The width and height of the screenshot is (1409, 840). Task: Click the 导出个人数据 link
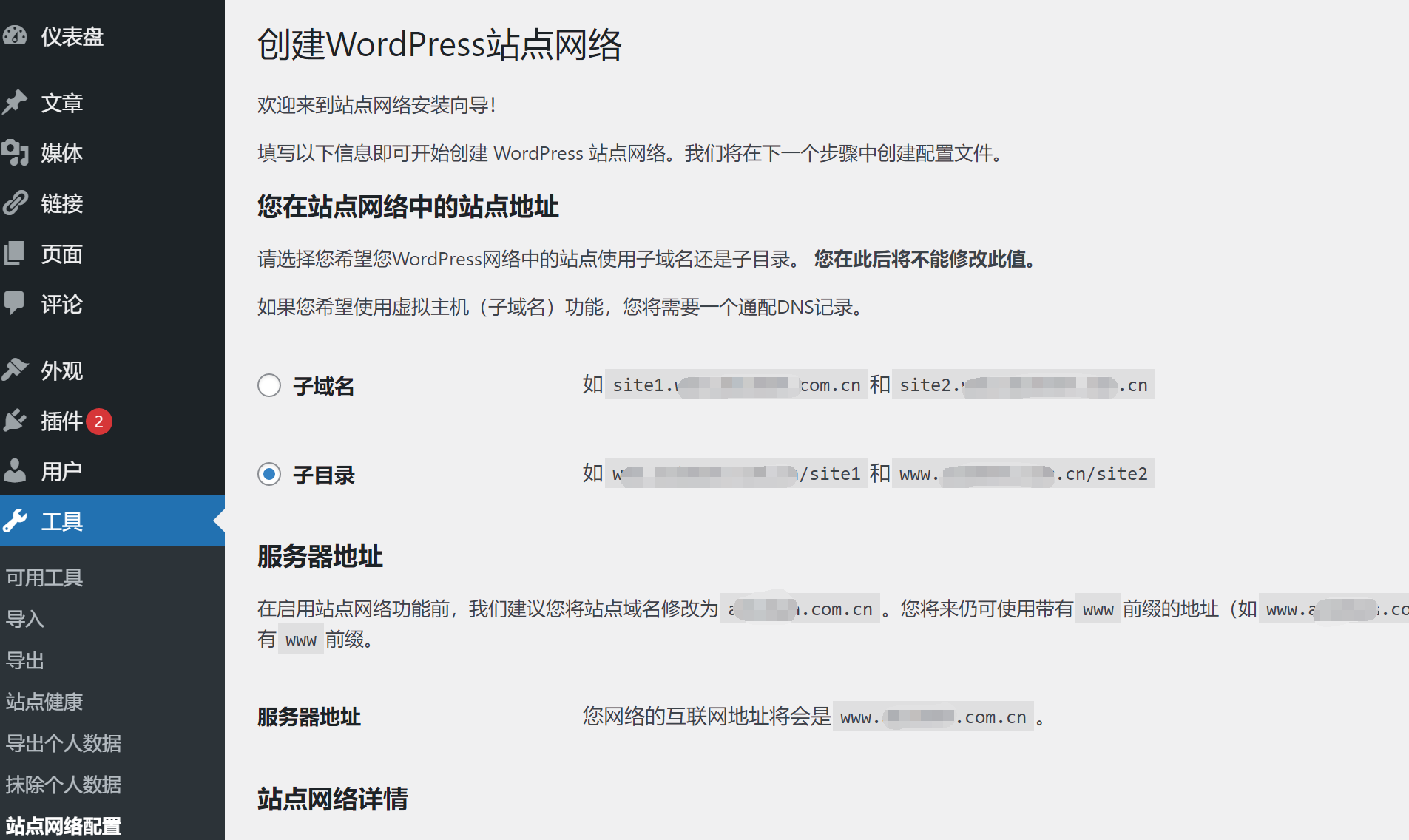click(64, 743)
